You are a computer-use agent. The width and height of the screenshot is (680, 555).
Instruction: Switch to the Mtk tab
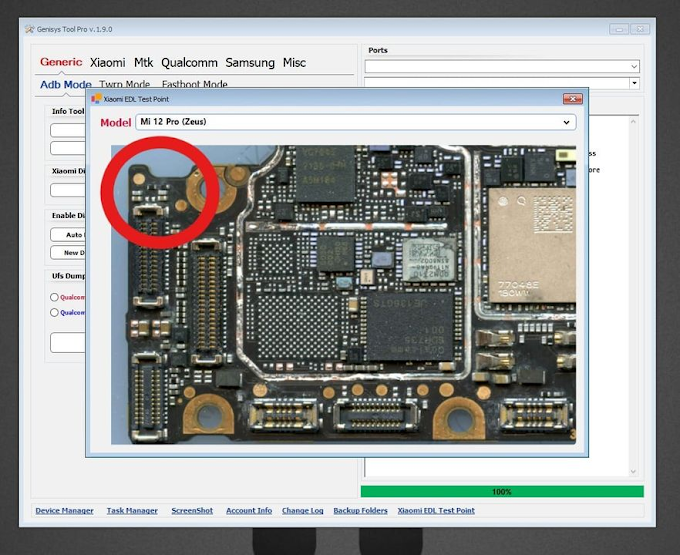click(x=144, y=63)
